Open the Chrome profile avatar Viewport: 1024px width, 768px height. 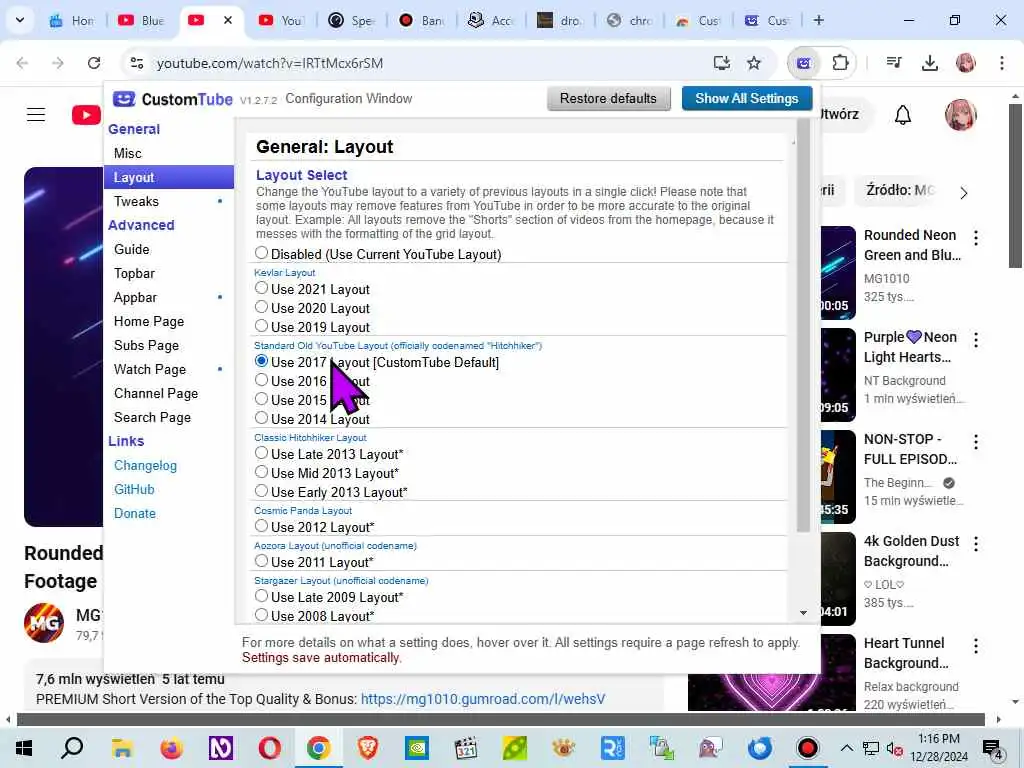[x=965, y=63]
